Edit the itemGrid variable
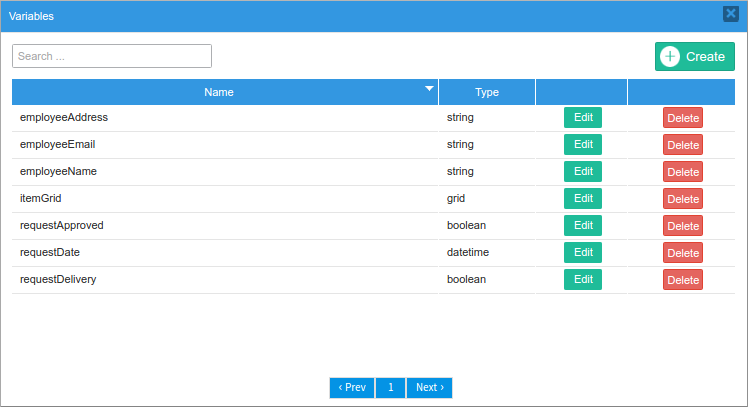 [583, 199]
